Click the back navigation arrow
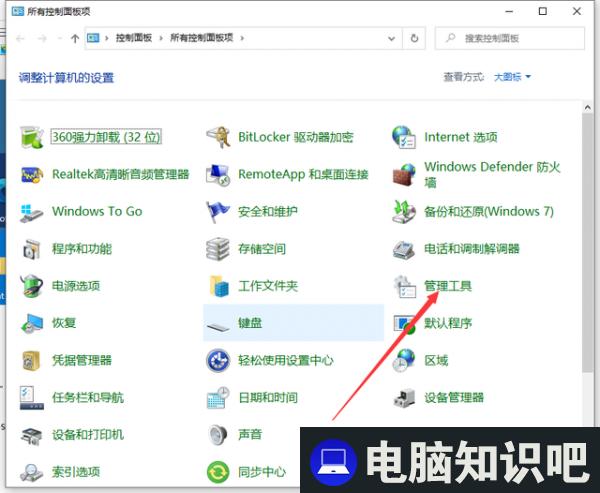600x493 pixels. tap(20, 38)
